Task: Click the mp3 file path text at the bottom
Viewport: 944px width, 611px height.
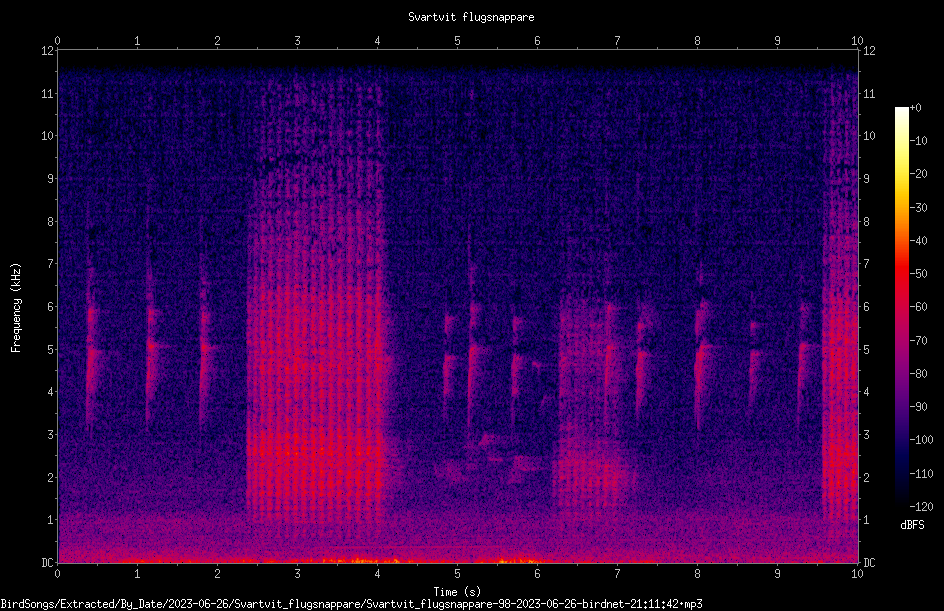Action: click(x=352, y=604)
